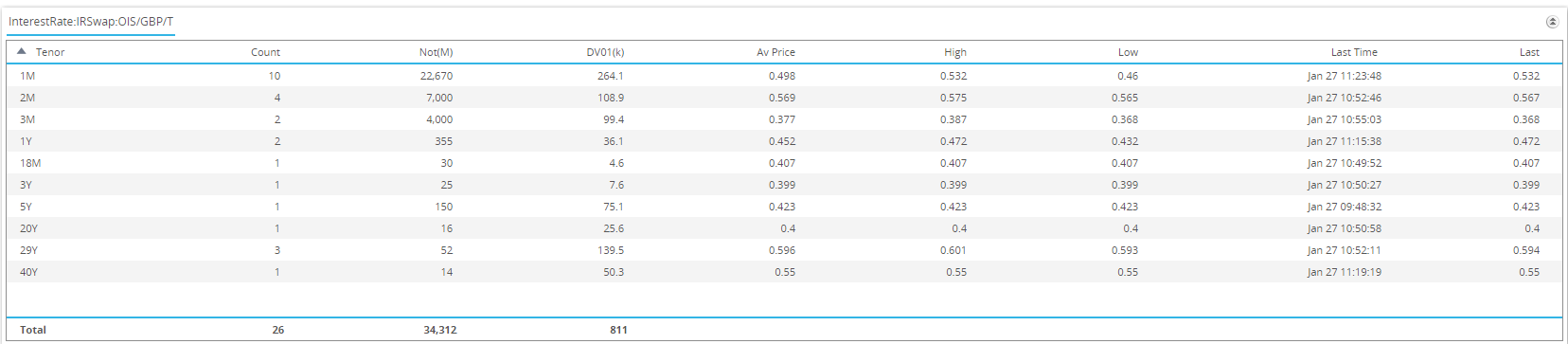The height and width of the screenshot is (344, 1568).
Task: Toggle the Tenor sort arrow icon
Action: 22,51
